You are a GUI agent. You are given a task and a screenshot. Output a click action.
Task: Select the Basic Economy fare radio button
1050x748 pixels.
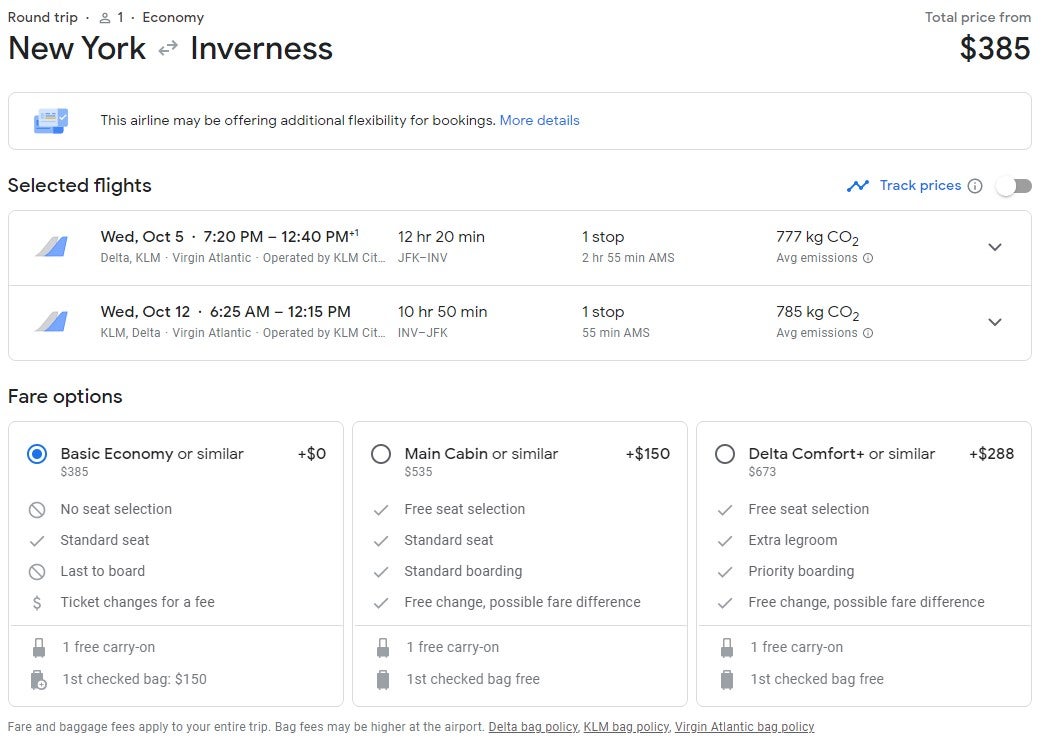click(x=37, y=454)
